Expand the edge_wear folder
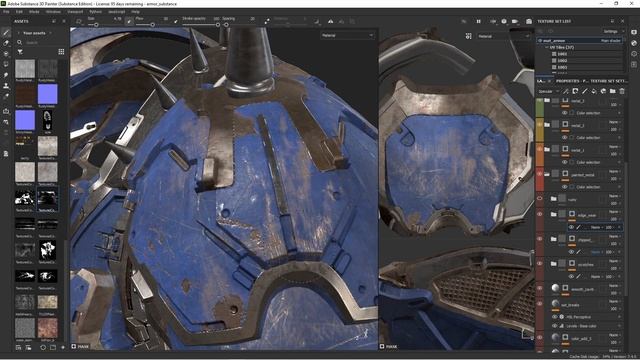 [x=553, y=214]
